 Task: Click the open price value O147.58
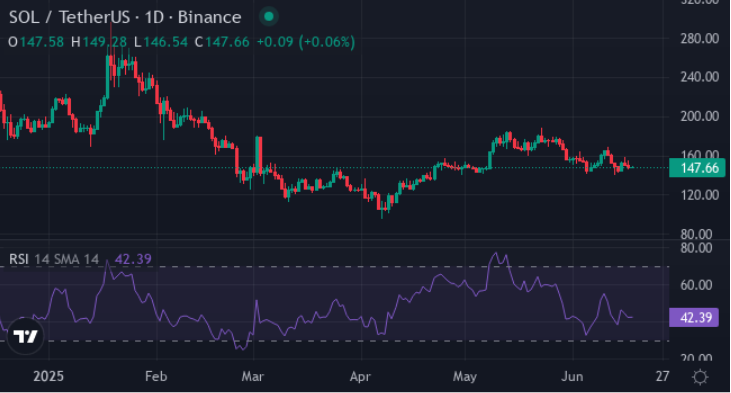point(36,42)
